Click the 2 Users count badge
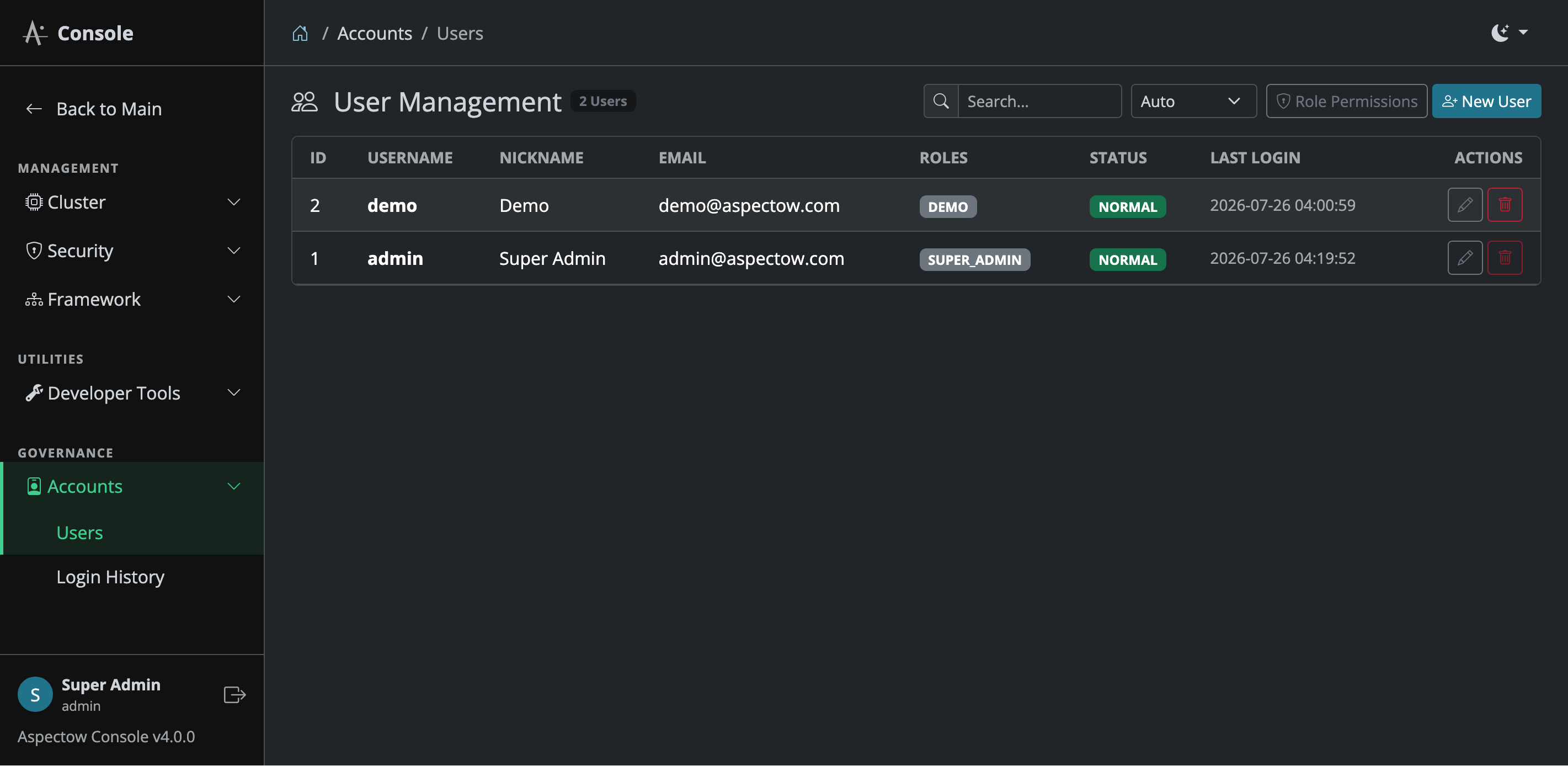 [602, 101]
